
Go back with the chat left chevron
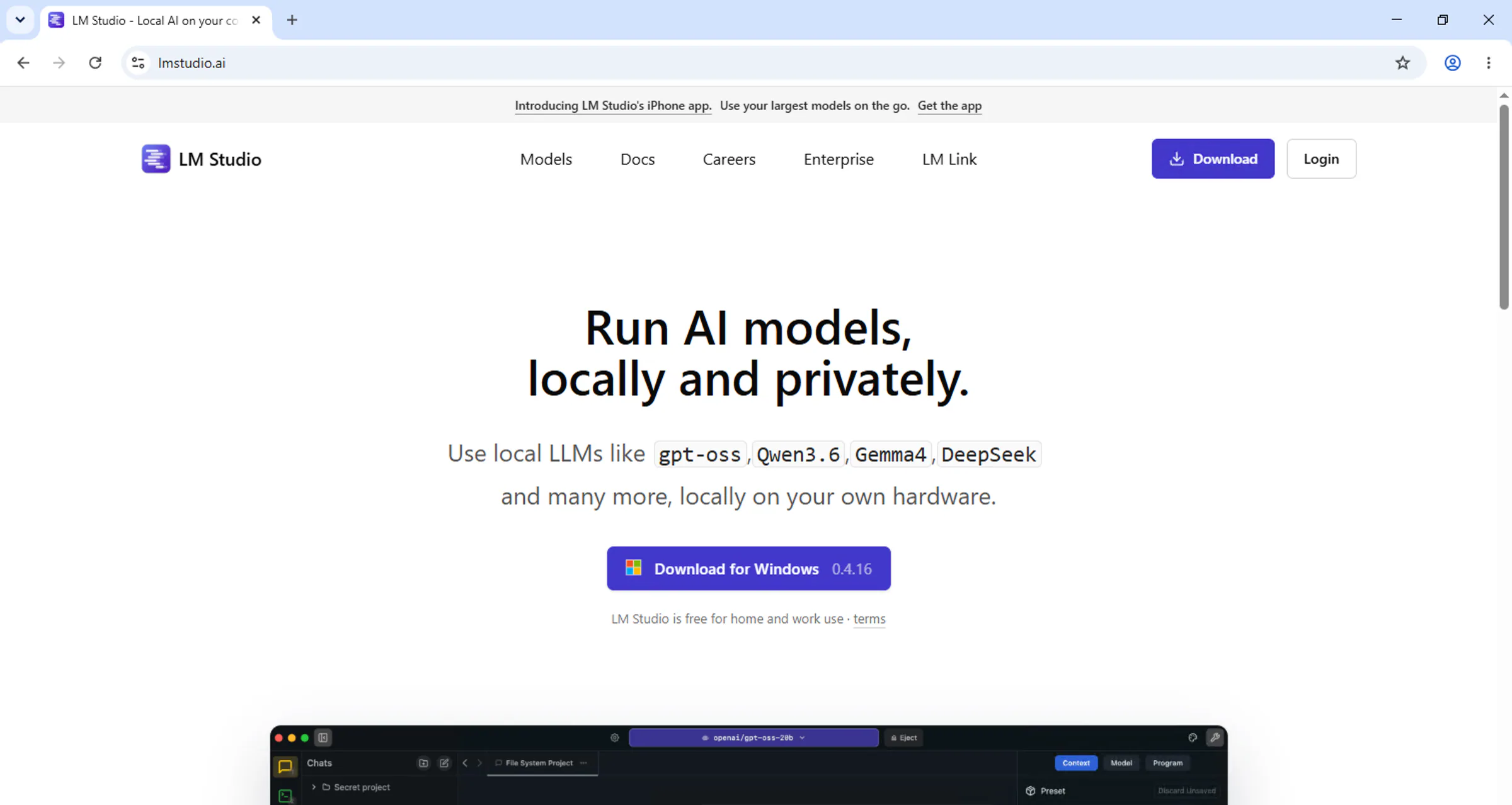pos(465,763)
